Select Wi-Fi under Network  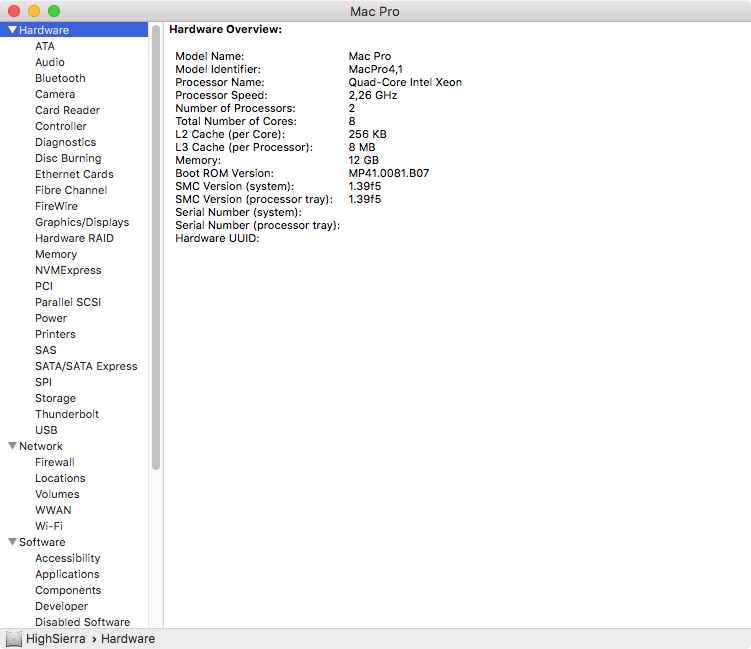[x=49, y=526]
